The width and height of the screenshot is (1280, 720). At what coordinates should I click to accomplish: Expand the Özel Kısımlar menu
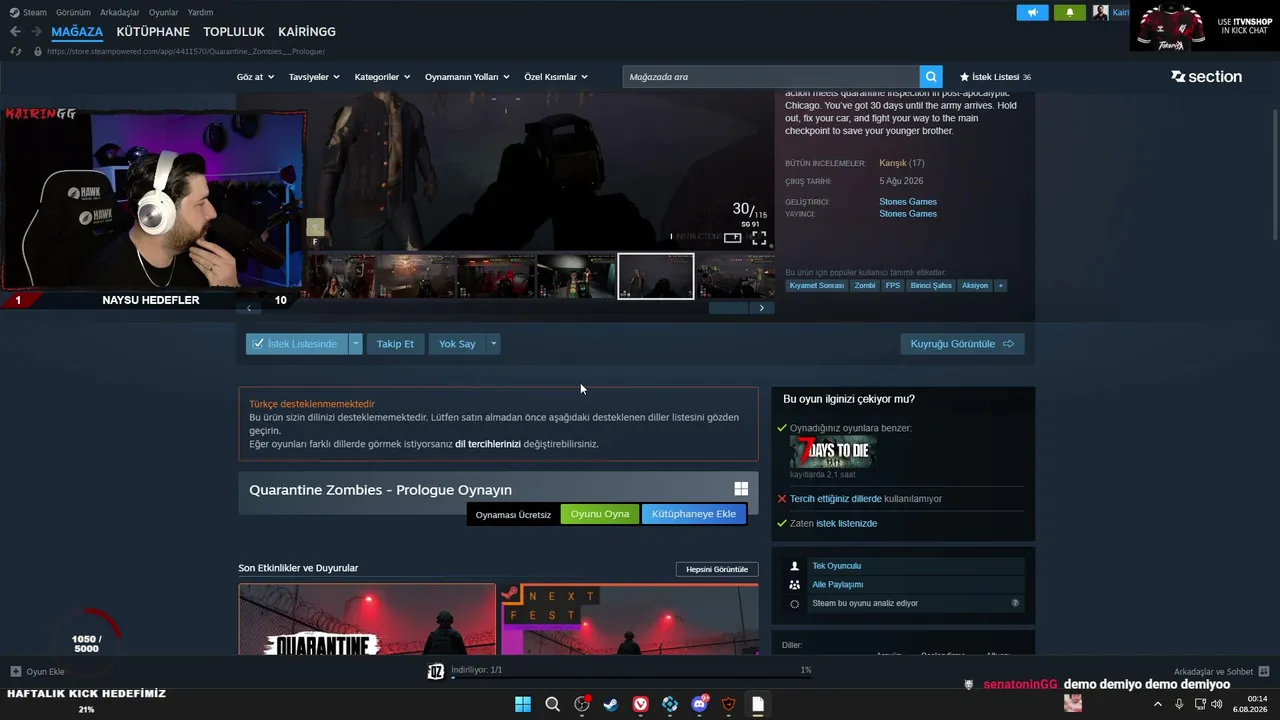coord(556,77)
